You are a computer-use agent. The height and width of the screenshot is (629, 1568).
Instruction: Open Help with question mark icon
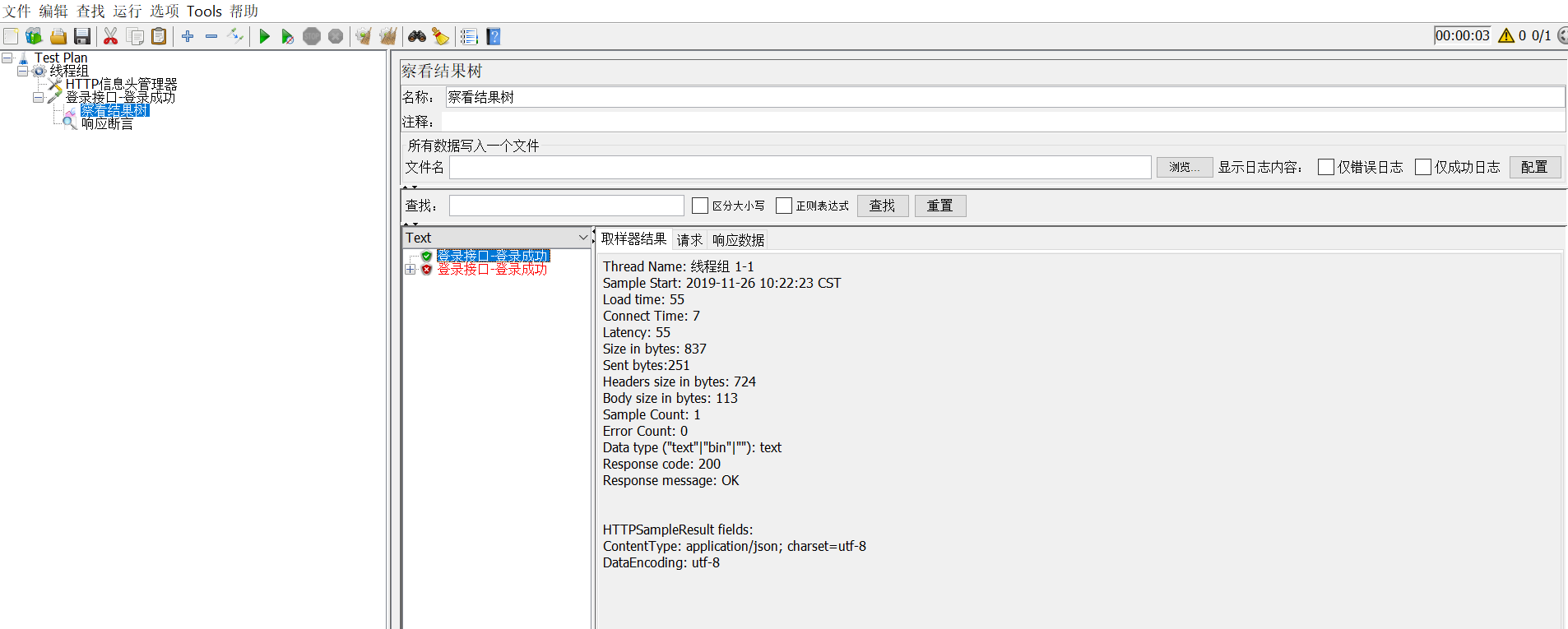tap(494, 36)
